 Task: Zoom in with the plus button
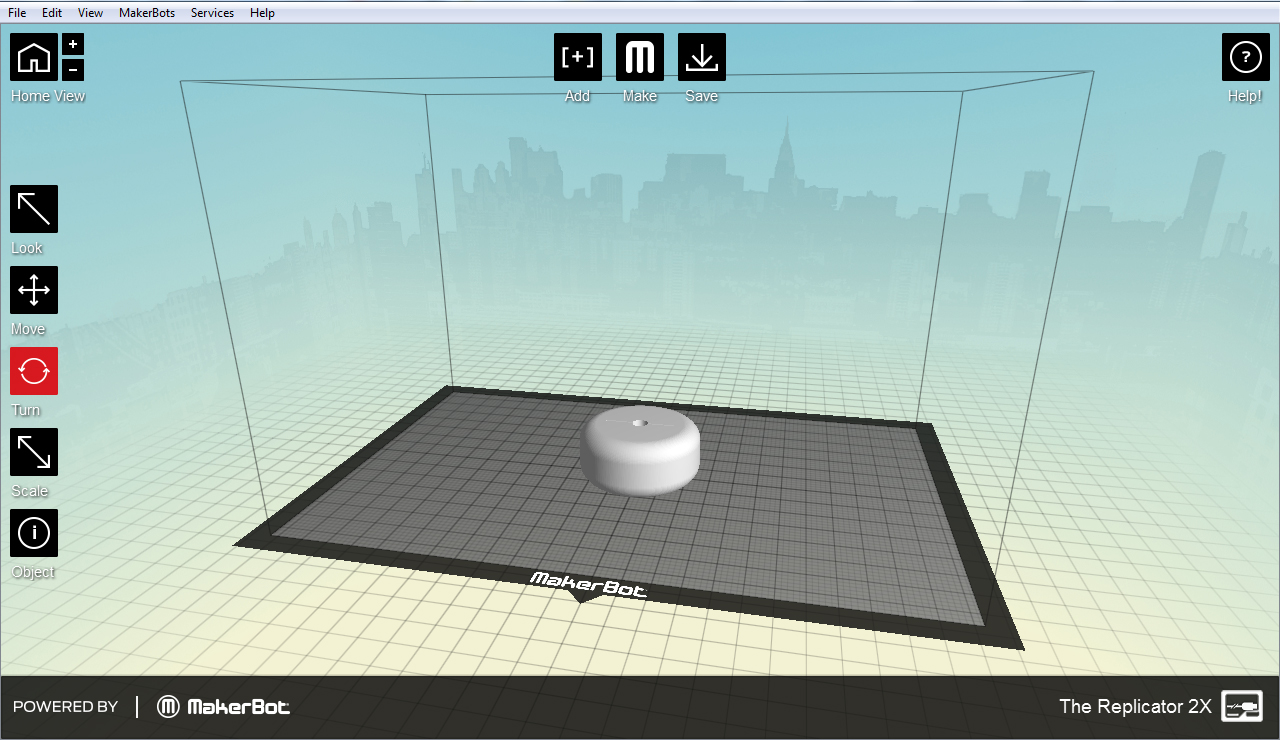pyautogui.click(x=73, y=44)
